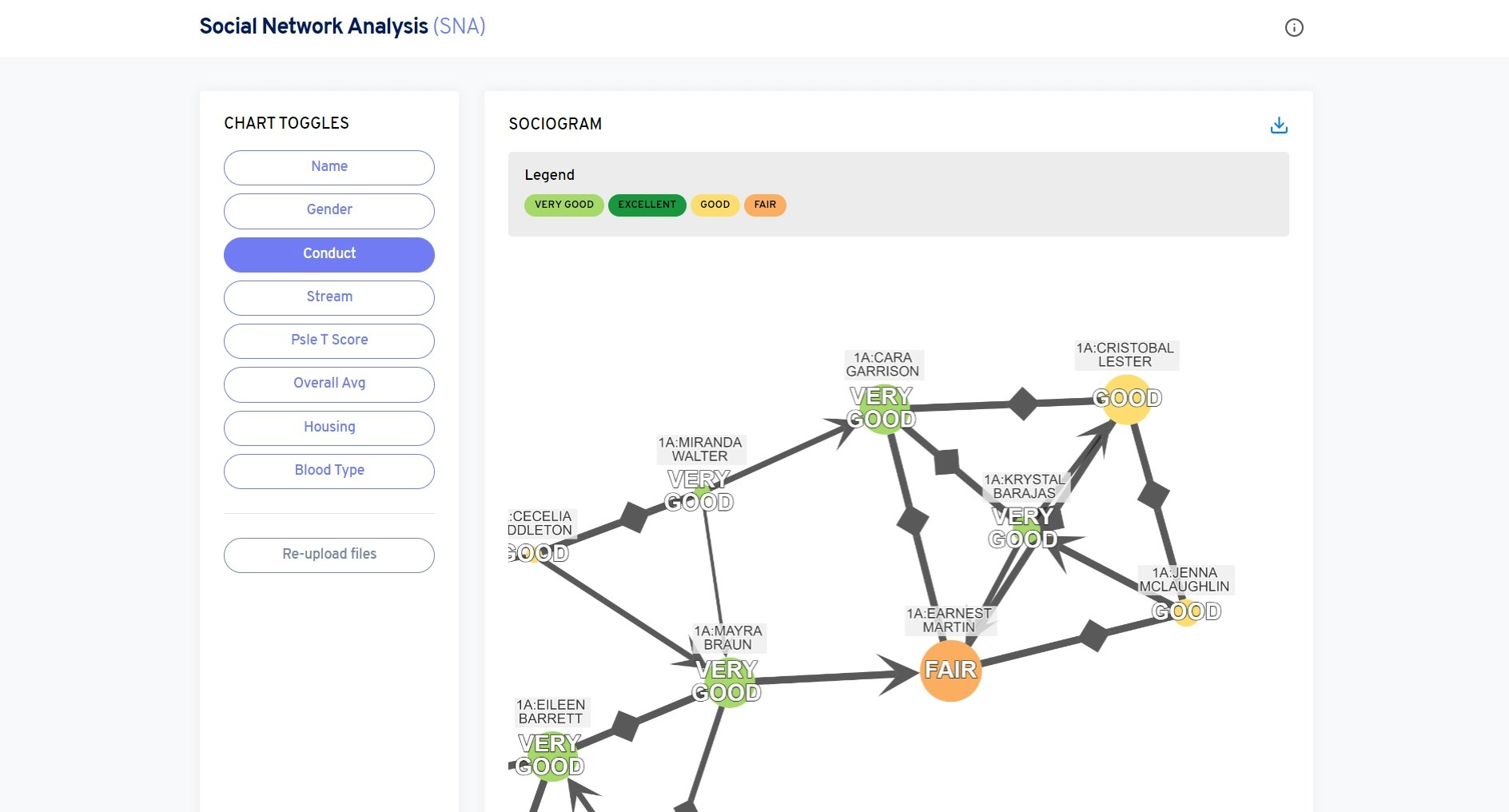Disable the Conduct chart toggle
Viewport: 1509px width, 812px height.
pos(328,254)
